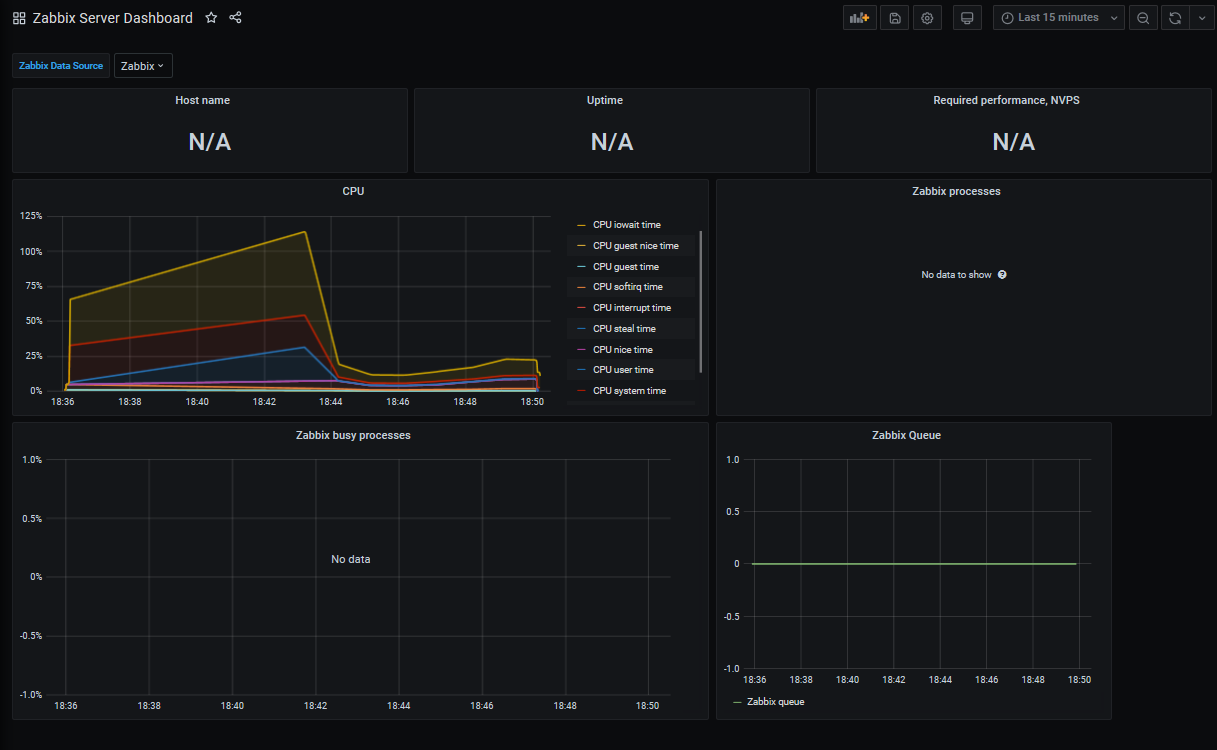Open the Uptime panel title
Screen dimensions: 1217x750
point(605,100)
